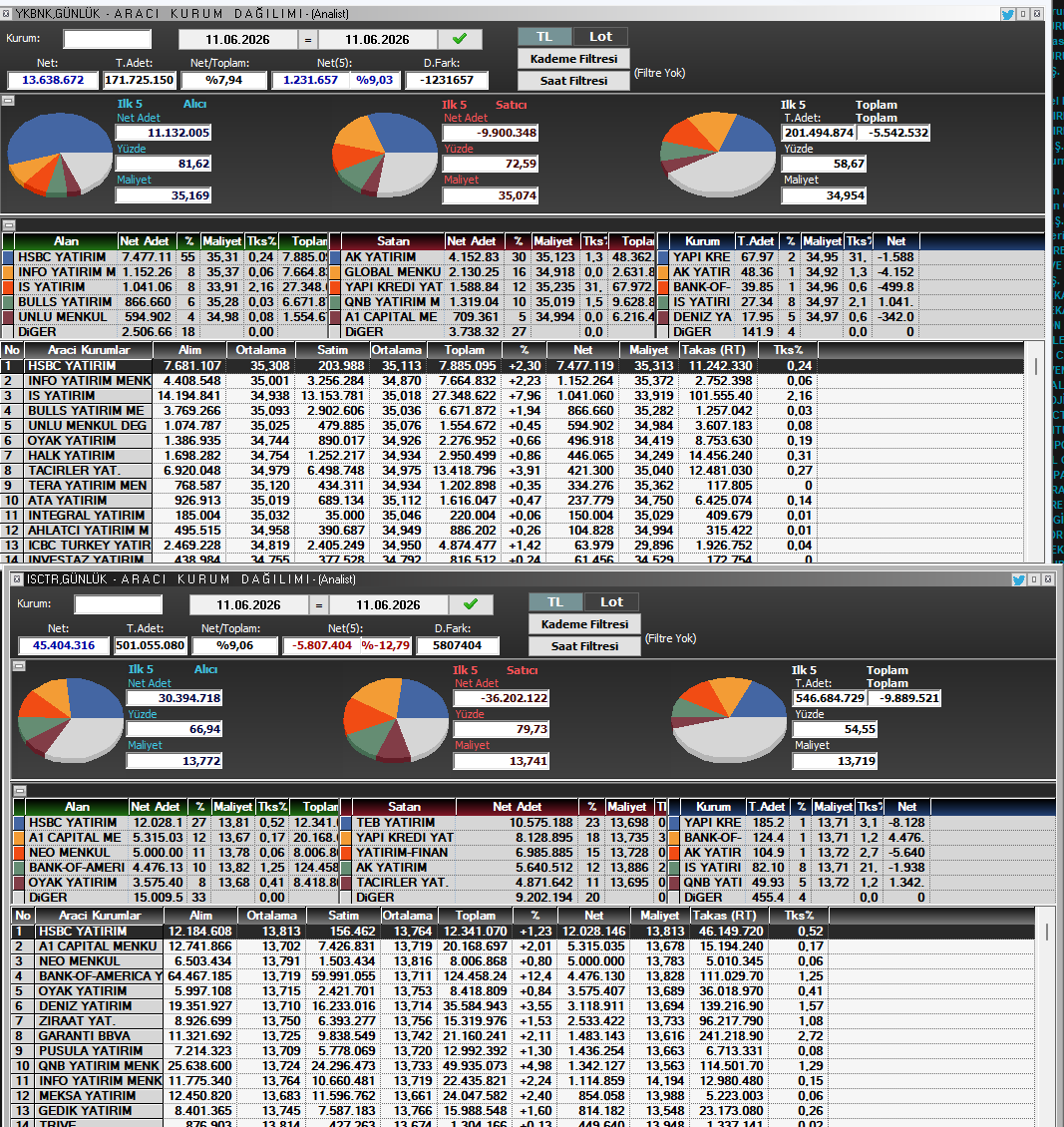
Task: Click blue swatch beside TEB YATIRIM in ISCTR Satan table
Action: coord(346,823)
